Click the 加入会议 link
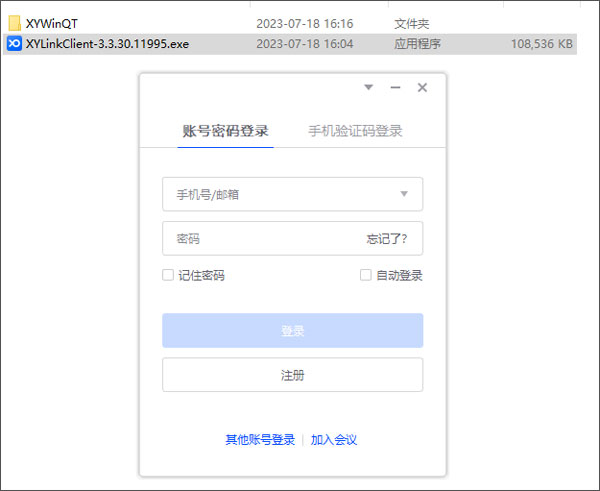This screenshot has height=491, width=600. tap(334, 440)
